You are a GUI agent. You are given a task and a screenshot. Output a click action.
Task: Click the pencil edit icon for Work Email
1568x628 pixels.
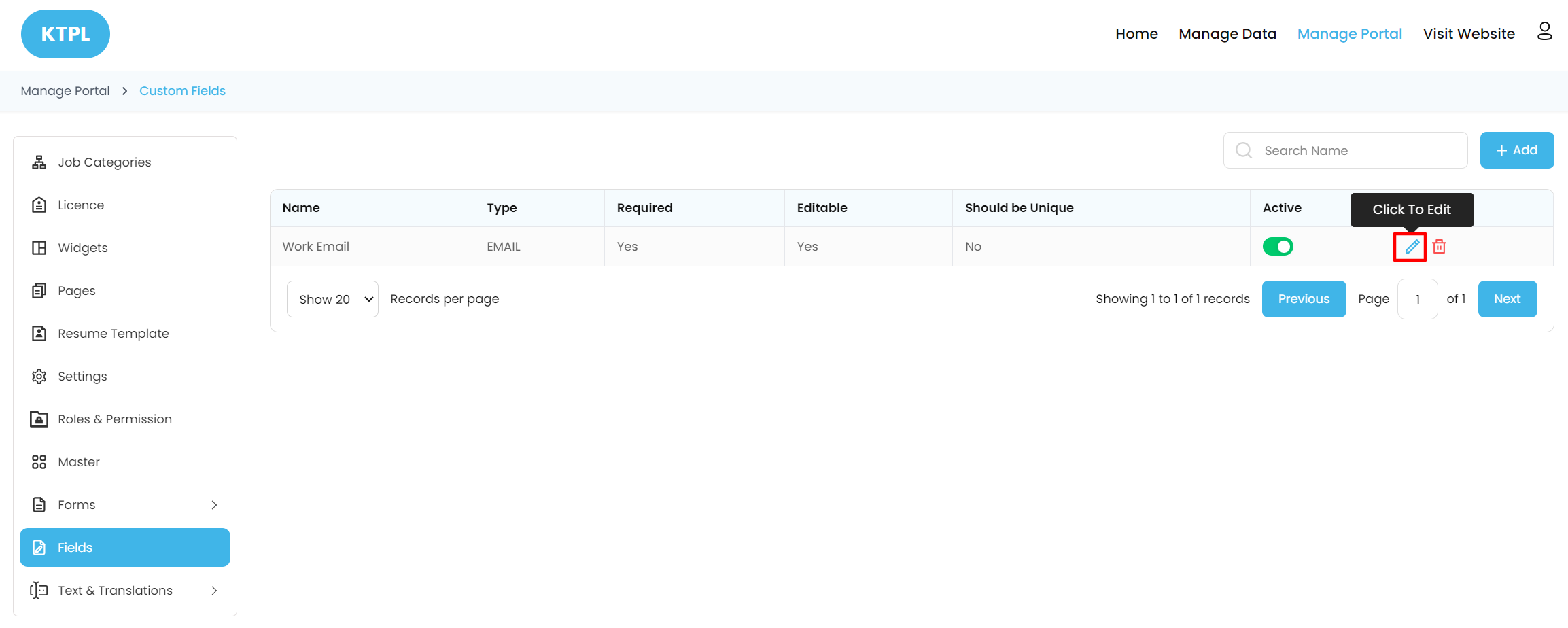(x=1411, y=247)
